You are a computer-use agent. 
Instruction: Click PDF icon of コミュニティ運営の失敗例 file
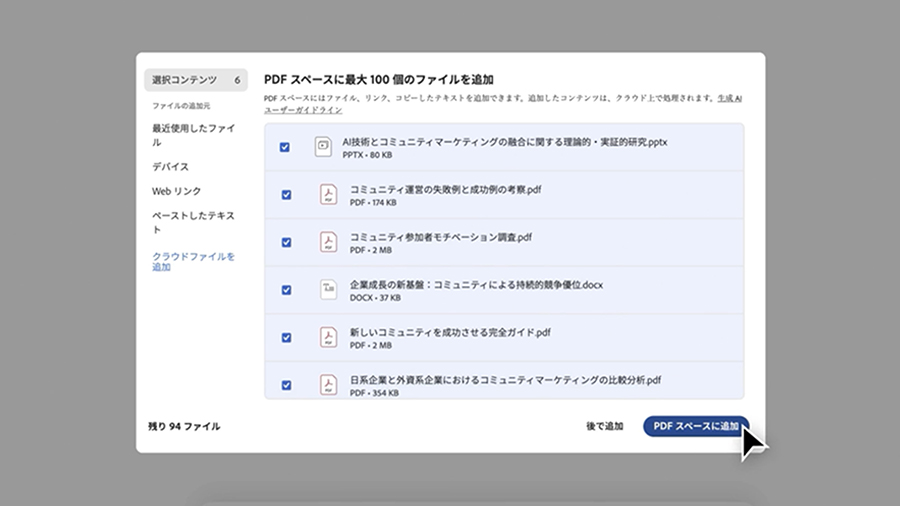tap(328, 194)
